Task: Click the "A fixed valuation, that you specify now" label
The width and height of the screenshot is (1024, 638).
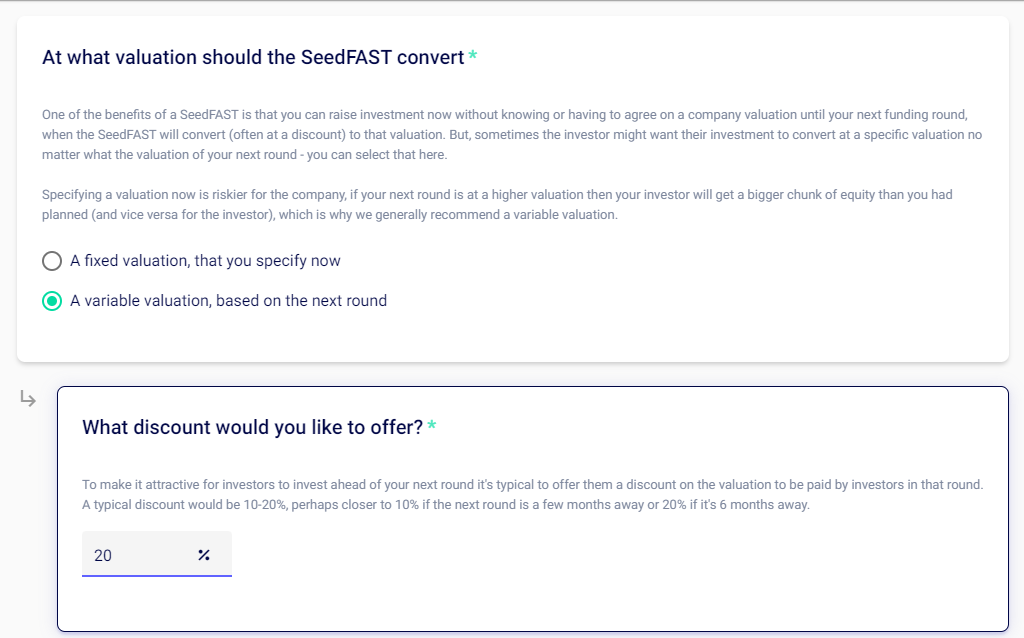Action: pos(205,261)
